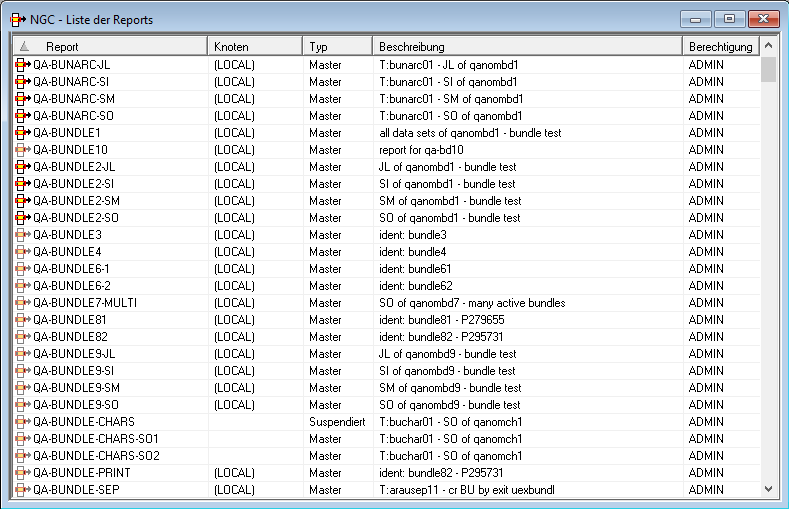Click the QA-BUNDLE-CHARS report icon
789x509 pixels.
click(22, 421)
